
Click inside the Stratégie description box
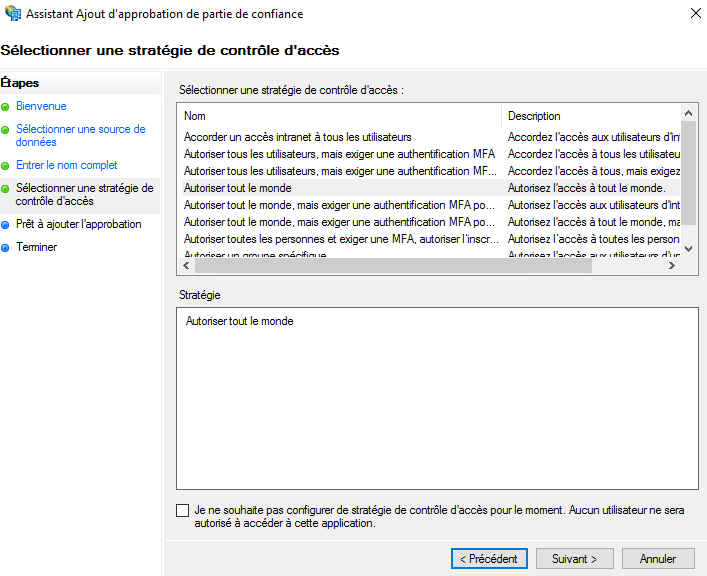[x=436, y=400]
